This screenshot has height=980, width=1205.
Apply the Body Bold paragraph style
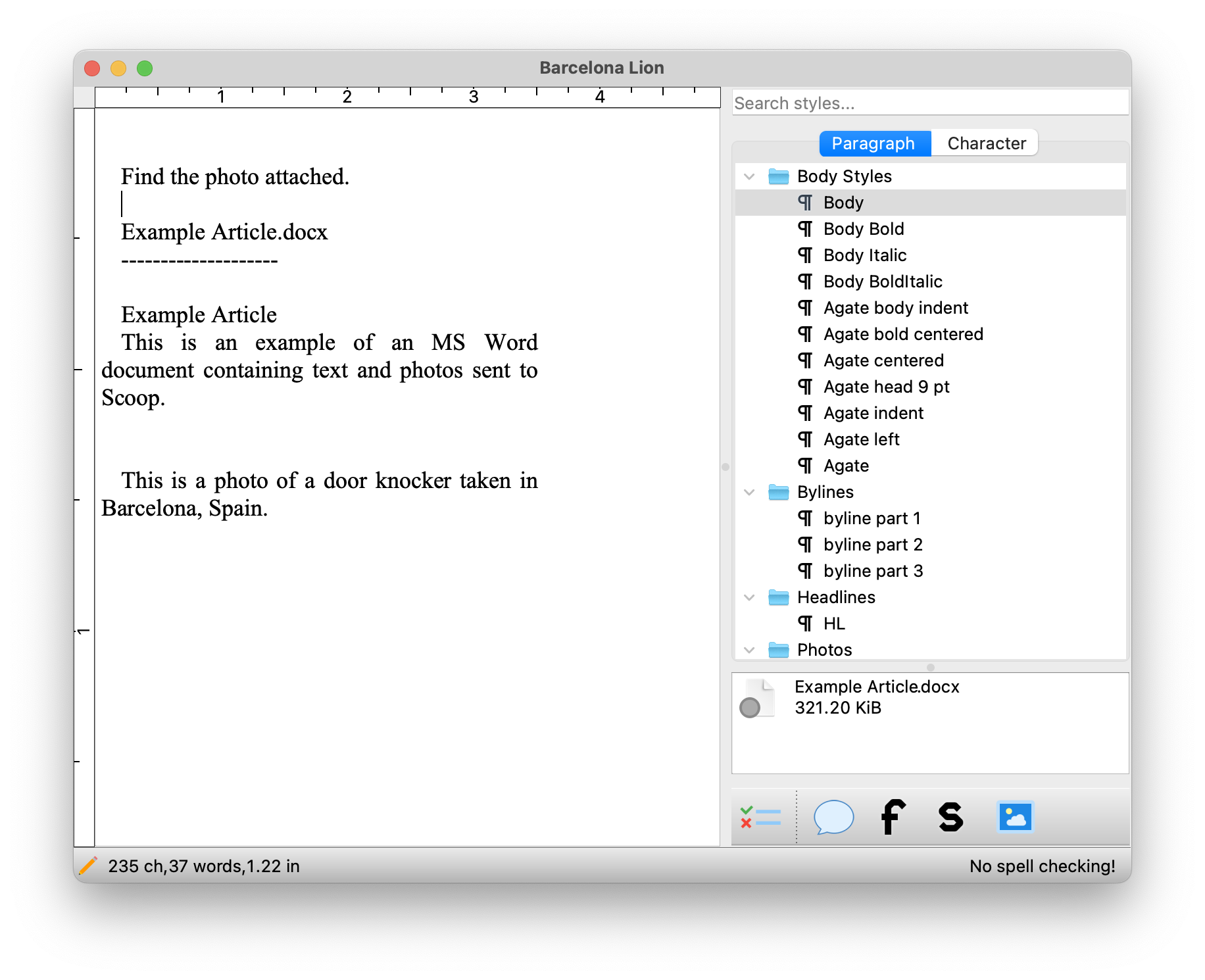coord(864,229)
